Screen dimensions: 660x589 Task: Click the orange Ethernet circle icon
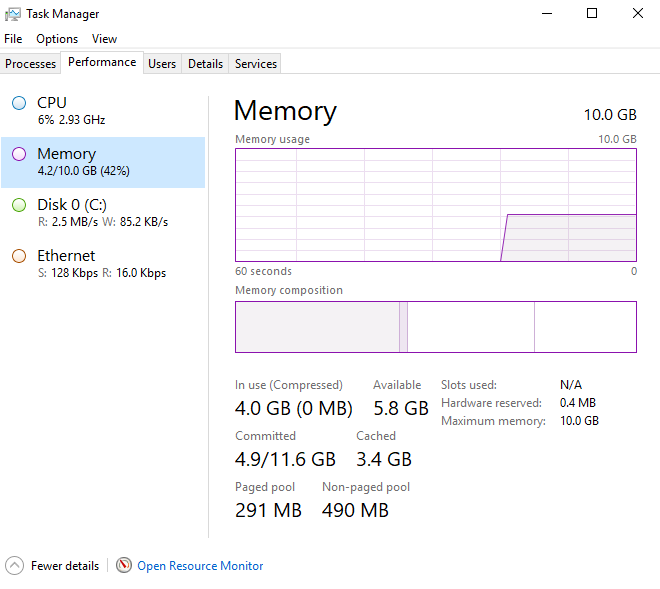[19, 256]
